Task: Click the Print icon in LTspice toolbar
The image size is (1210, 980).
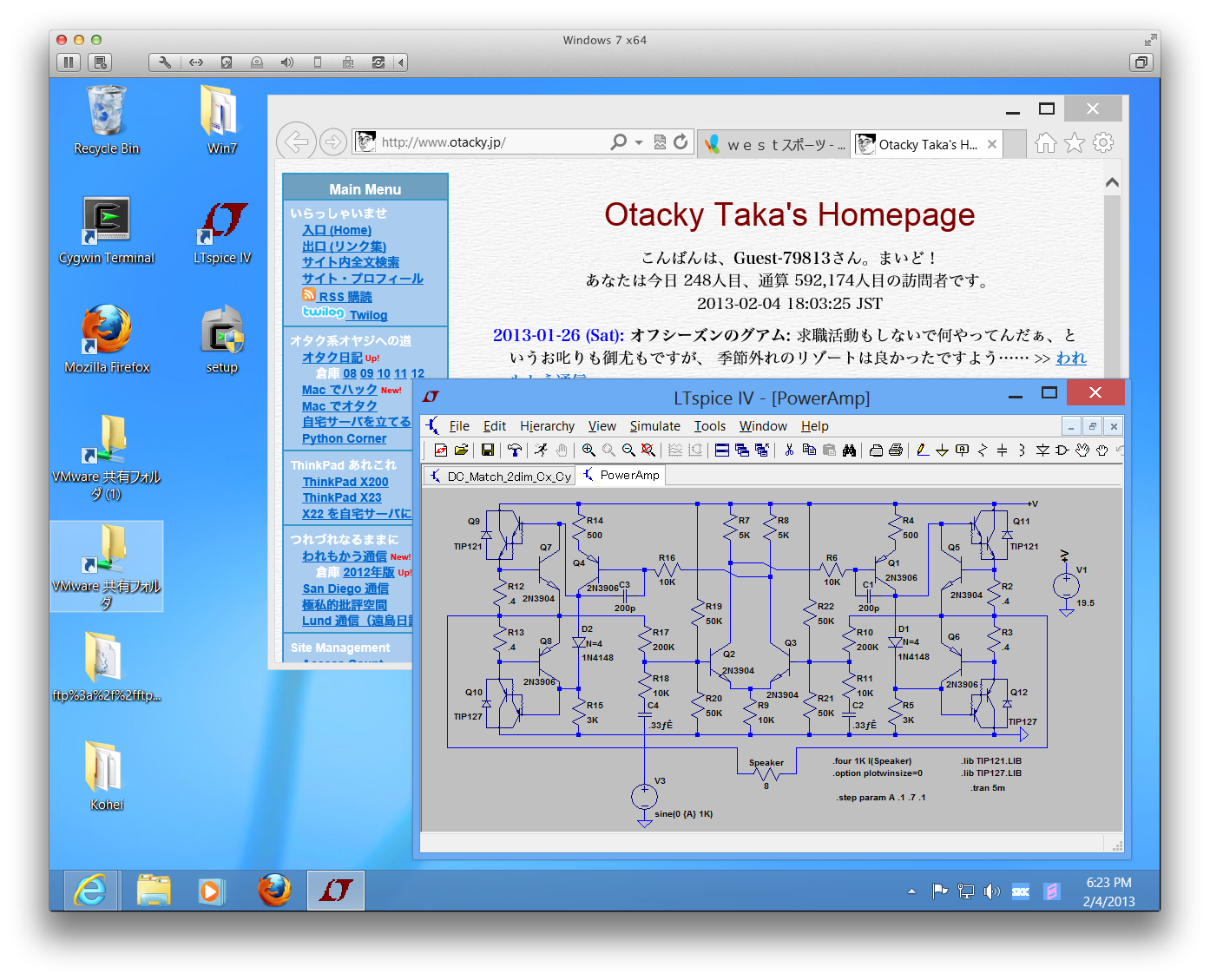Action: pos(896,450)
